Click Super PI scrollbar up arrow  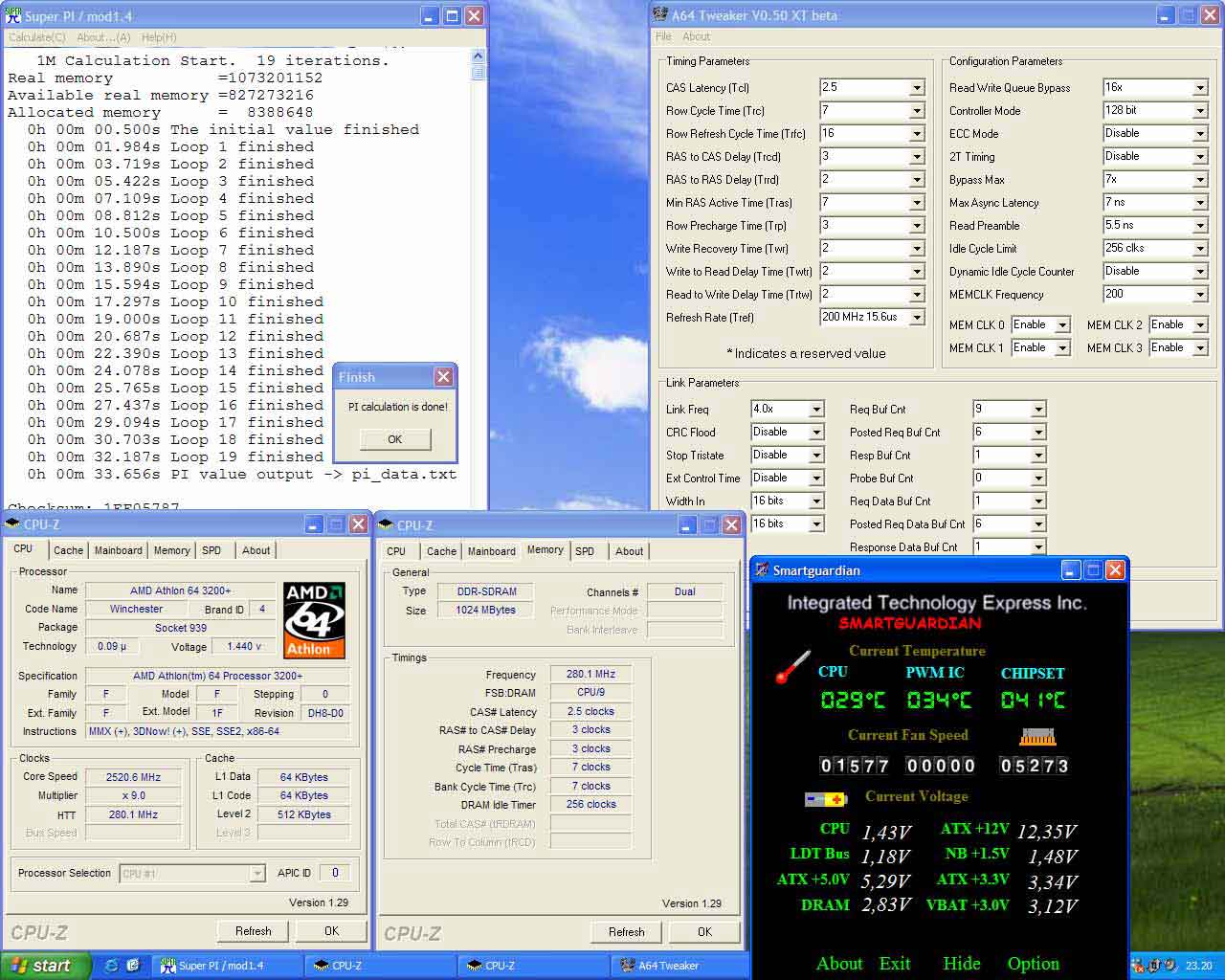[x=479, y=56]
